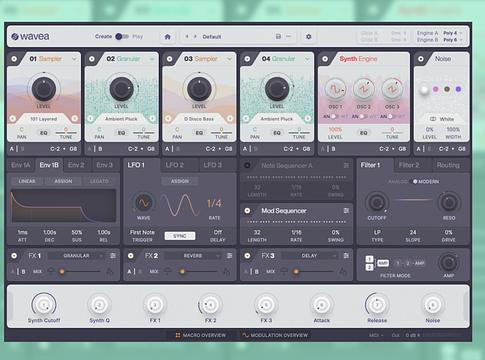485x360 pixels.
Task: Next sample arrow on D Disco Bass
Action: click(x=230, y=118)
